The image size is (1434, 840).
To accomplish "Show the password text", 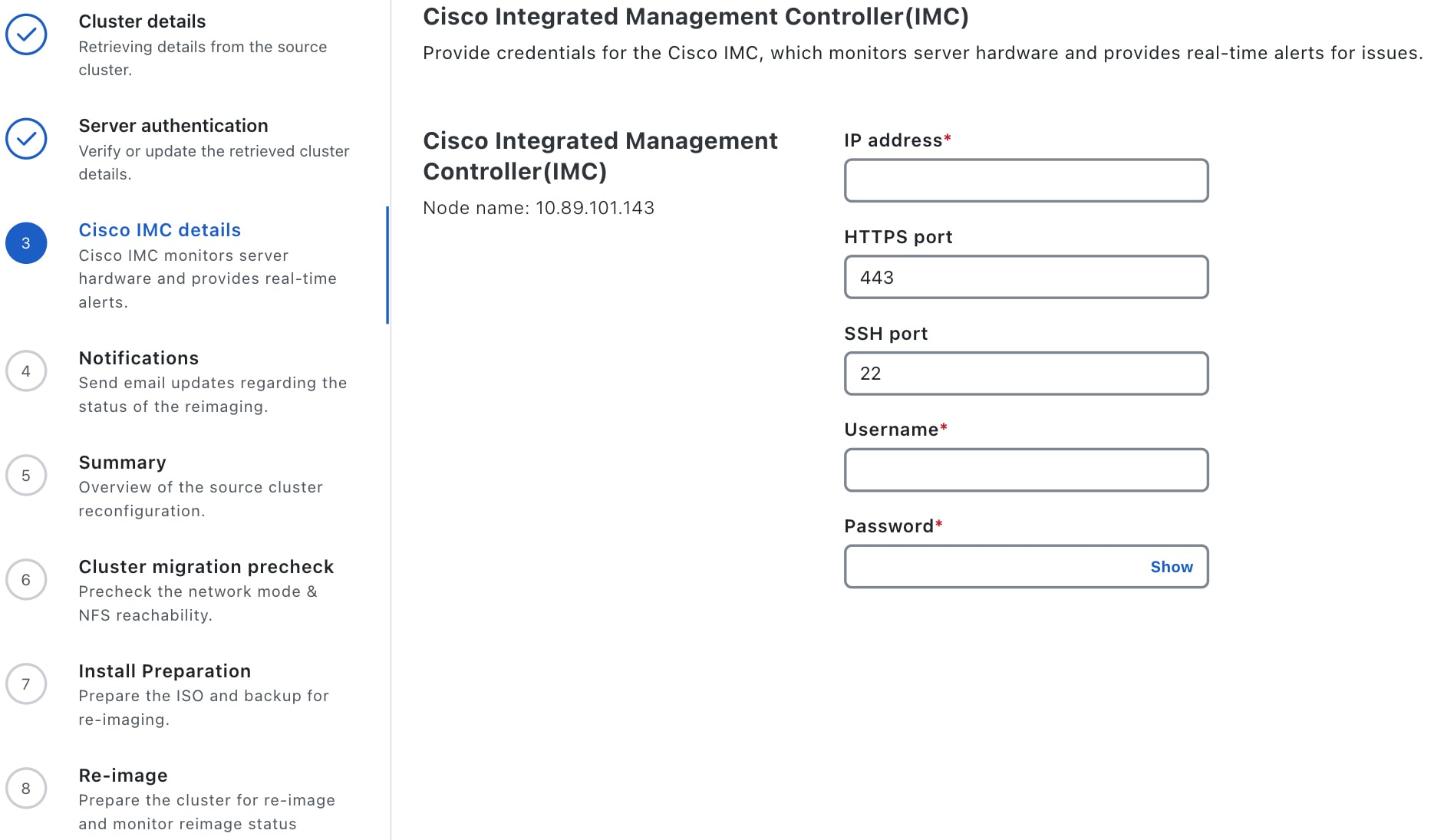I will coord(1172,567).
